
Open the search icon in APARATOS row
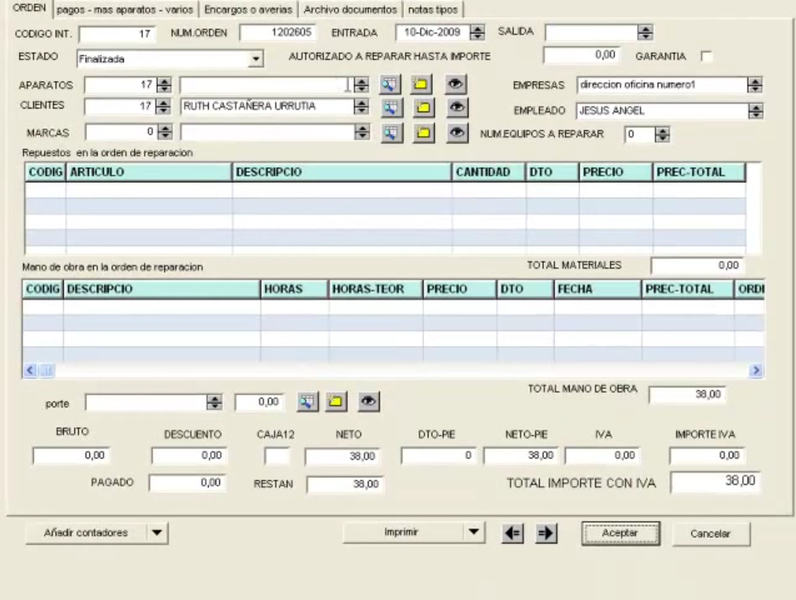coord(389,84)
